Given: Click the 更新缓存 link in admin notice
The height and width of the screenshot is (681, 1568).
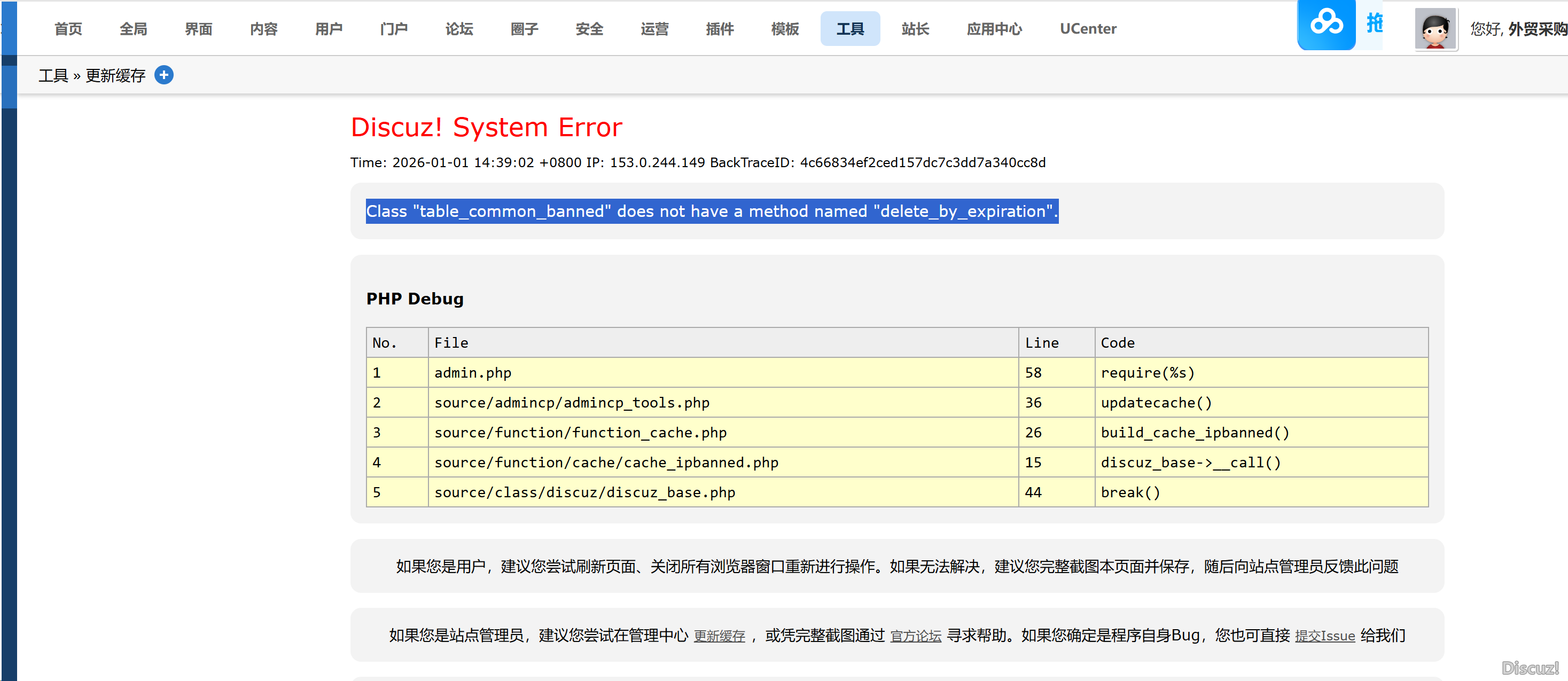Looking at the screenshot, I should coord(719,636).
